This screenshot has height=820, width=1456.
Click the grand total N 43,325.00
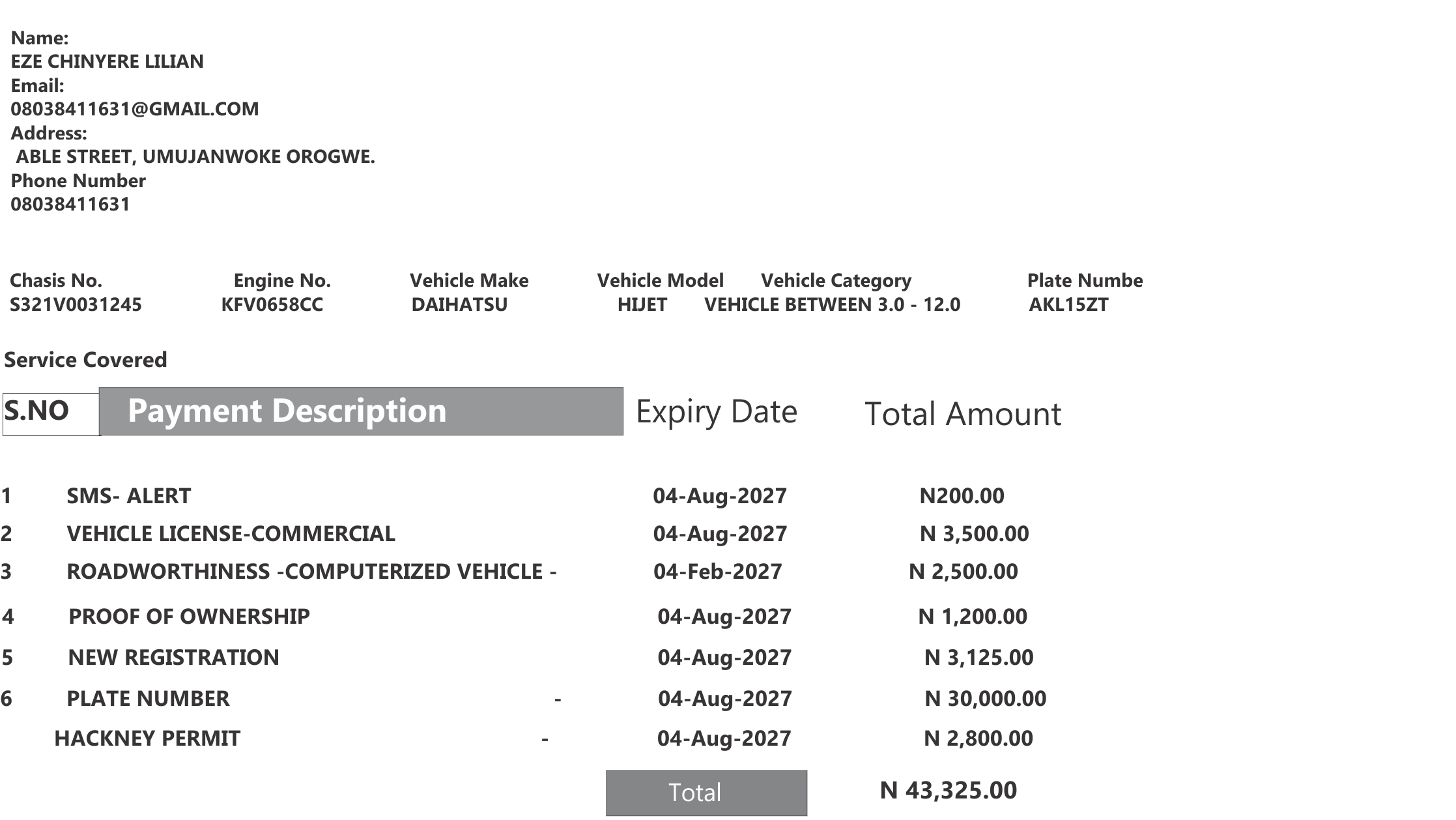(x=949, y=791)
